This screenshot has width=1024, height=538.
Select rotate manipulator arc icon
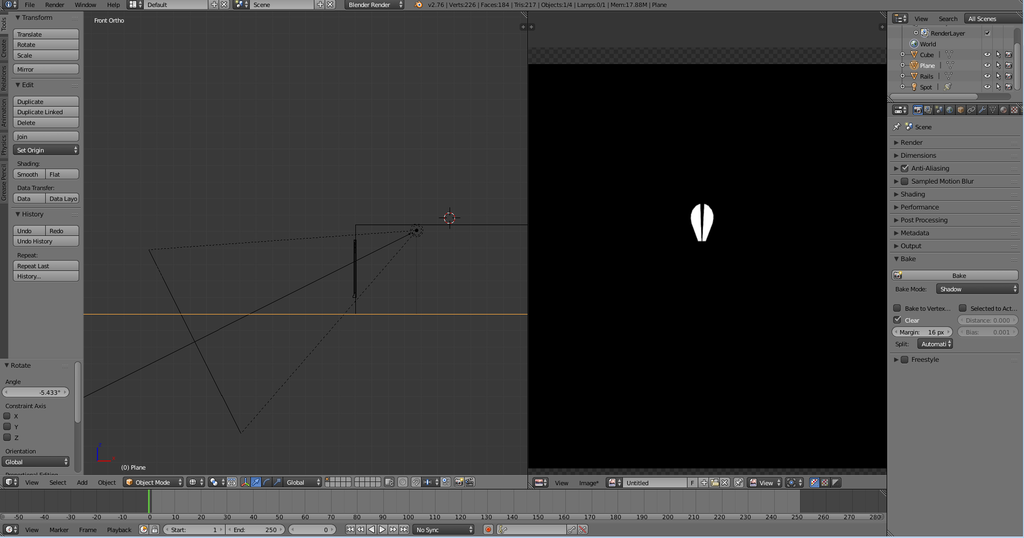[266, 483]
